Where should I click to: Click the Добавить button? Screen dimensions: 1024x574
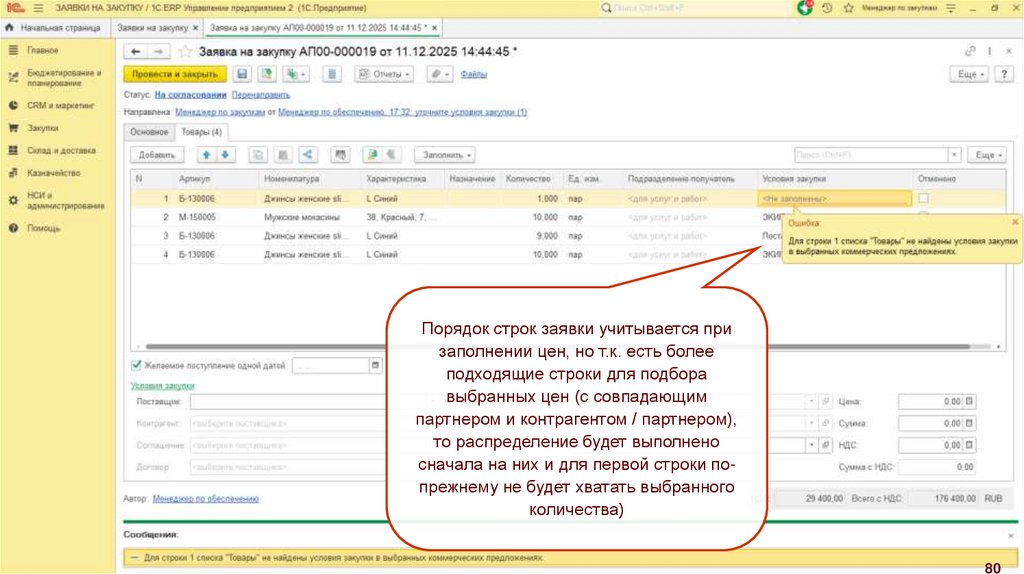(x=157, y=155)
